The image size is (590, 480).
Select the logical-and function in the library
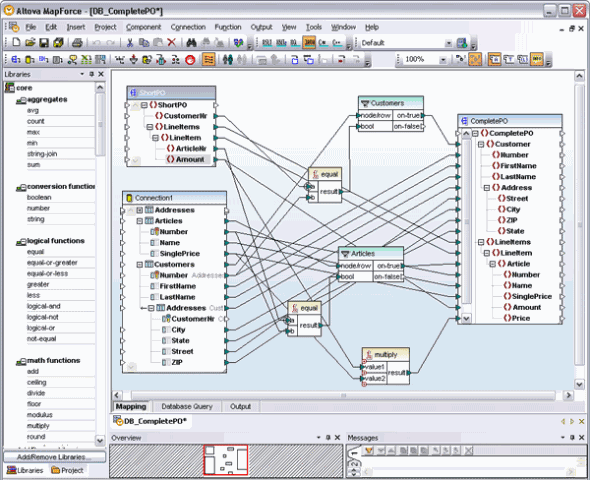[x=43, y=306]
